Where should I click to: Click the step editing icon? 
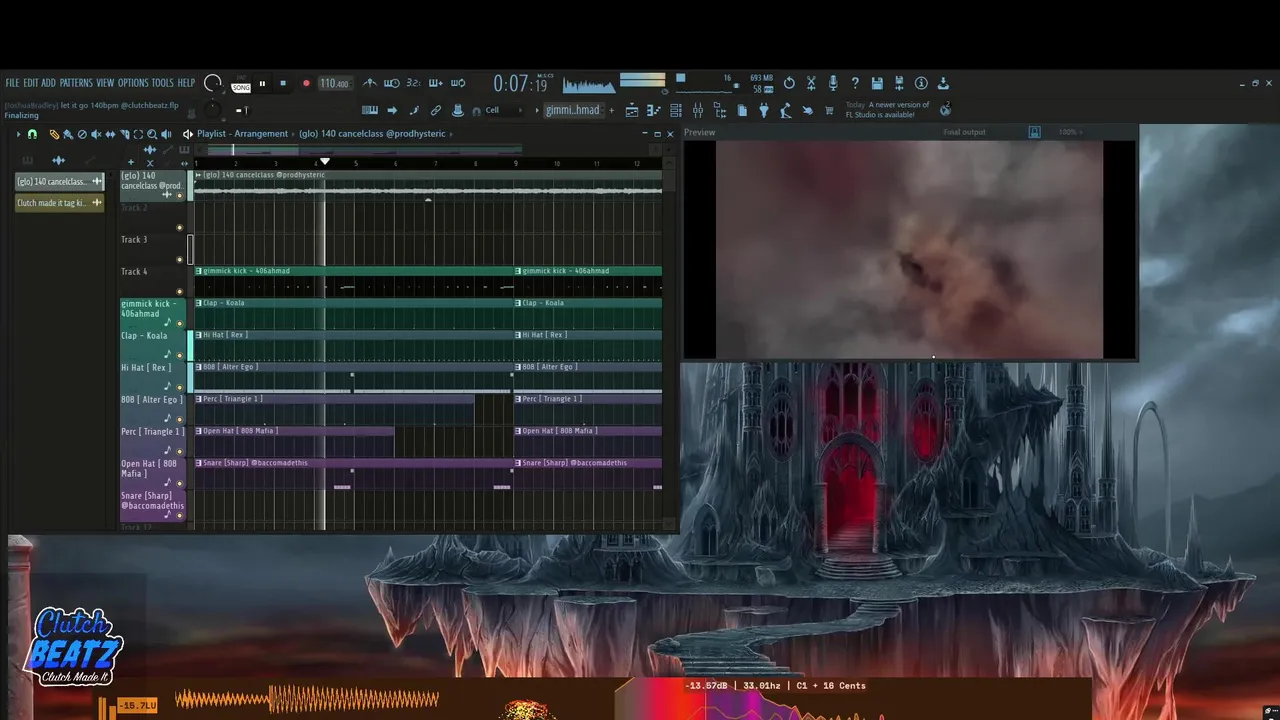pyautogui.click(x=414, y=110)
